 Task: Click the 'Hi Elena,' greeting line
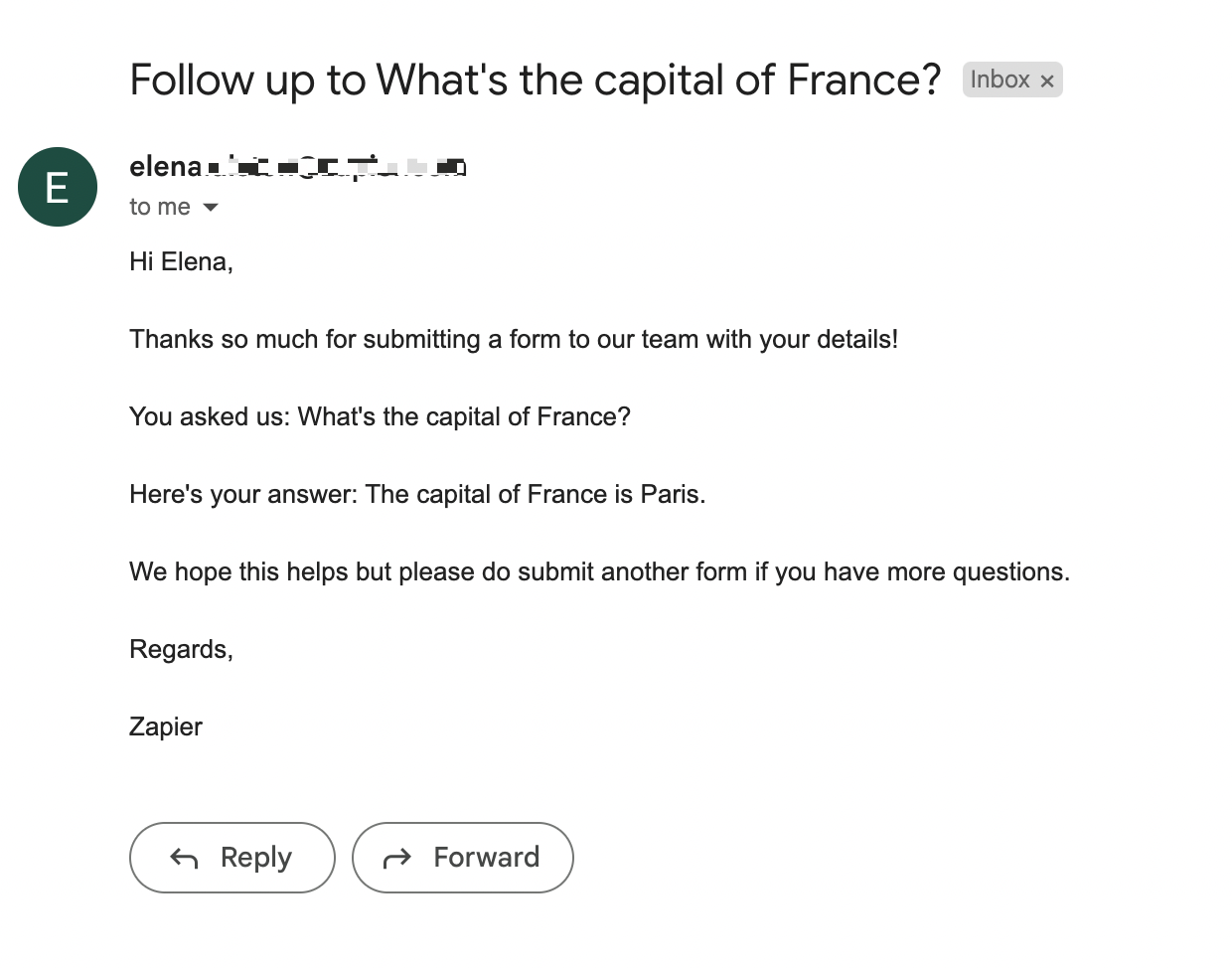tap(181, 261)
